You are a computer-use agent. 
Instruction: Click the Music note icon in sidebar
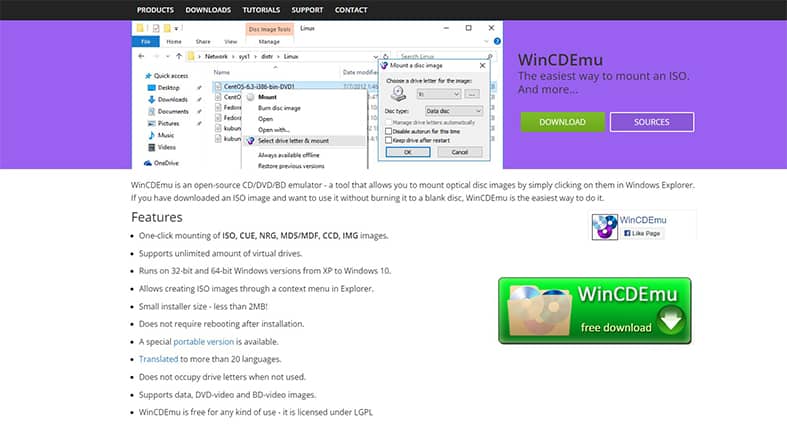click(x=152, y=135)
